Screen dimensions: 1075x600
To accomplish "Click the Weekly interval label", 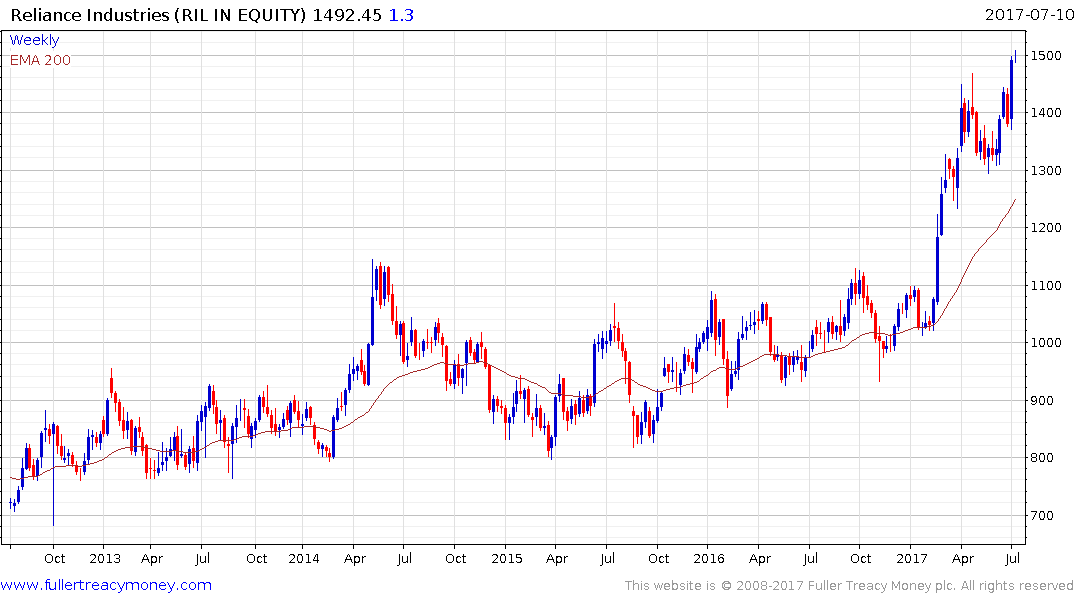I will coord(34,40).
